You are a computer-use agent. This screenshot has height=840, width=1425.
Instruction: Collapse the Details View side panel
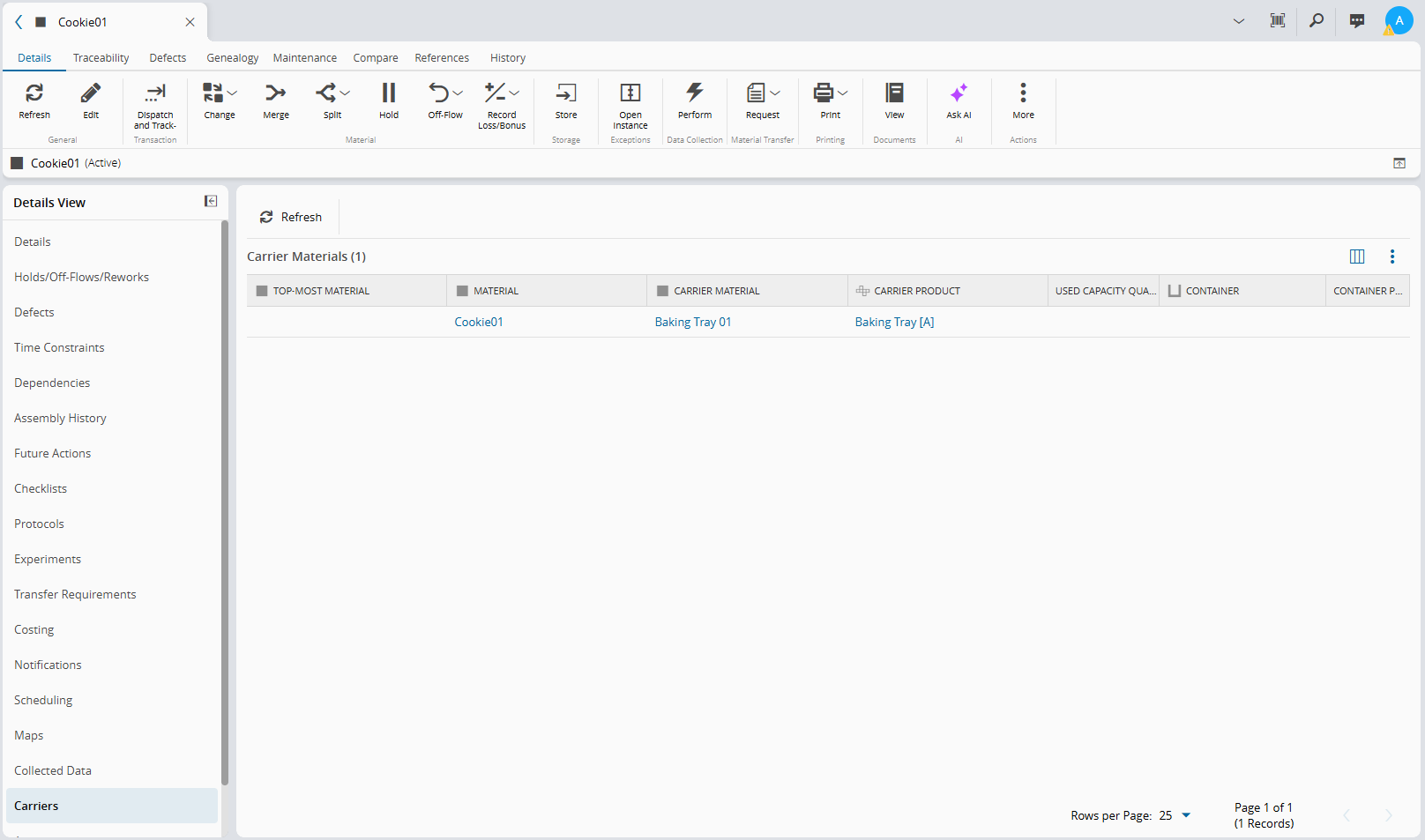click(x=211, y=202)
